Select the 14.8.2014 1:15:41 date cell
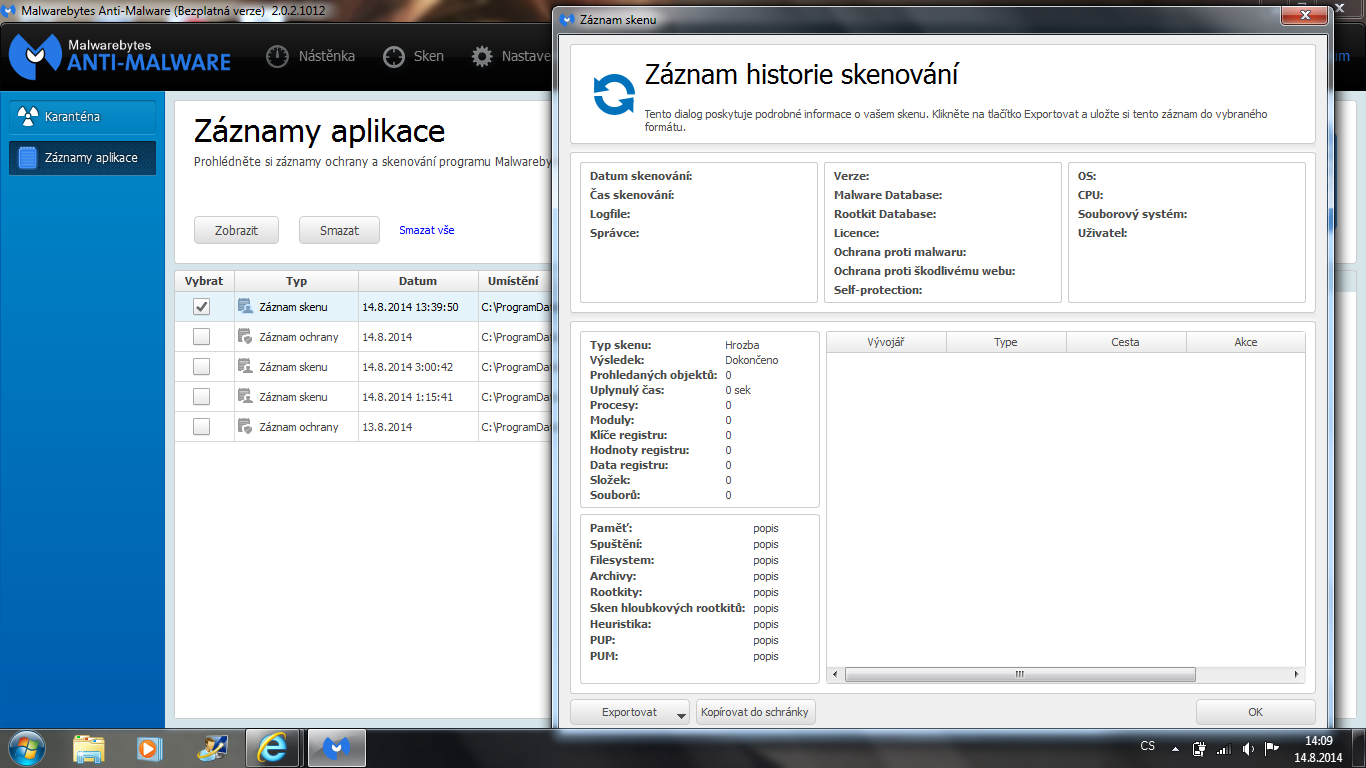 point(418,397)
